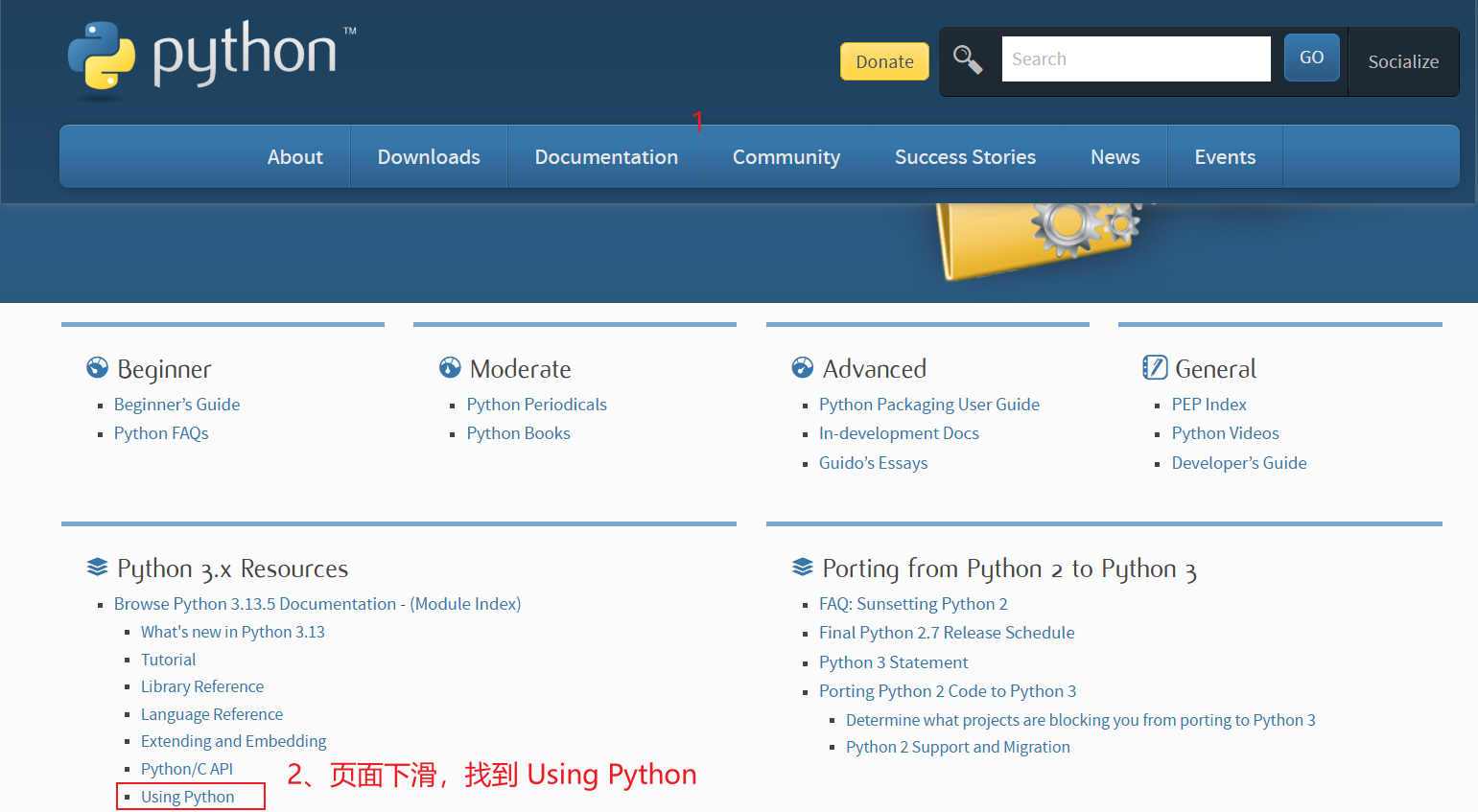Follow the PEP Index link
The width and height of the screenshot is (1478, 812).
(1208, 405)
